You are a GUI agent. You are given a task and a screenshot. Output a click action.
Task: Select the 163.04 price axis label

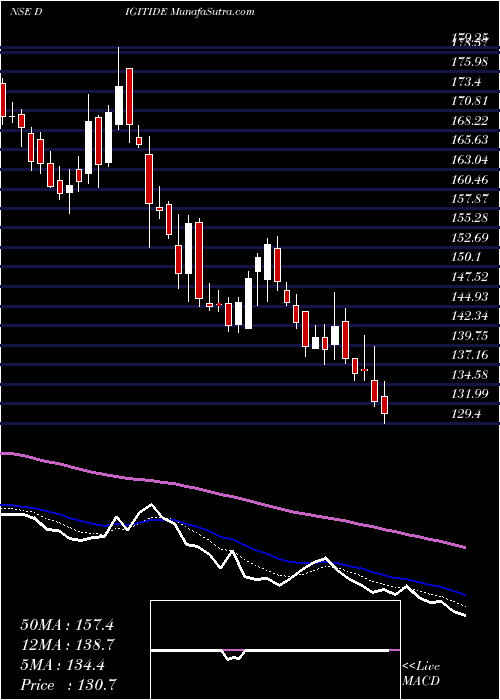470,160
